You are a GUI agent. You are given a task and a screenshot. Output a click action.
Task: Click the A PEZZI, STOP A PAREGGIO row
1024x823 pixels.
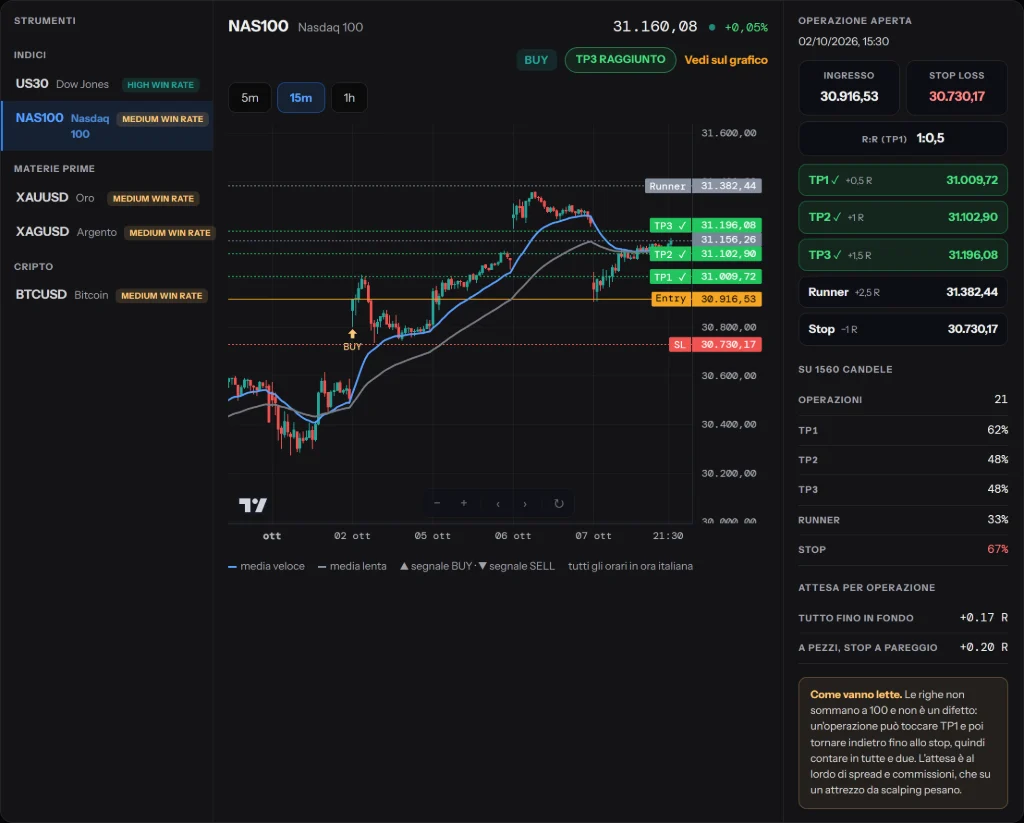(903, 647)
